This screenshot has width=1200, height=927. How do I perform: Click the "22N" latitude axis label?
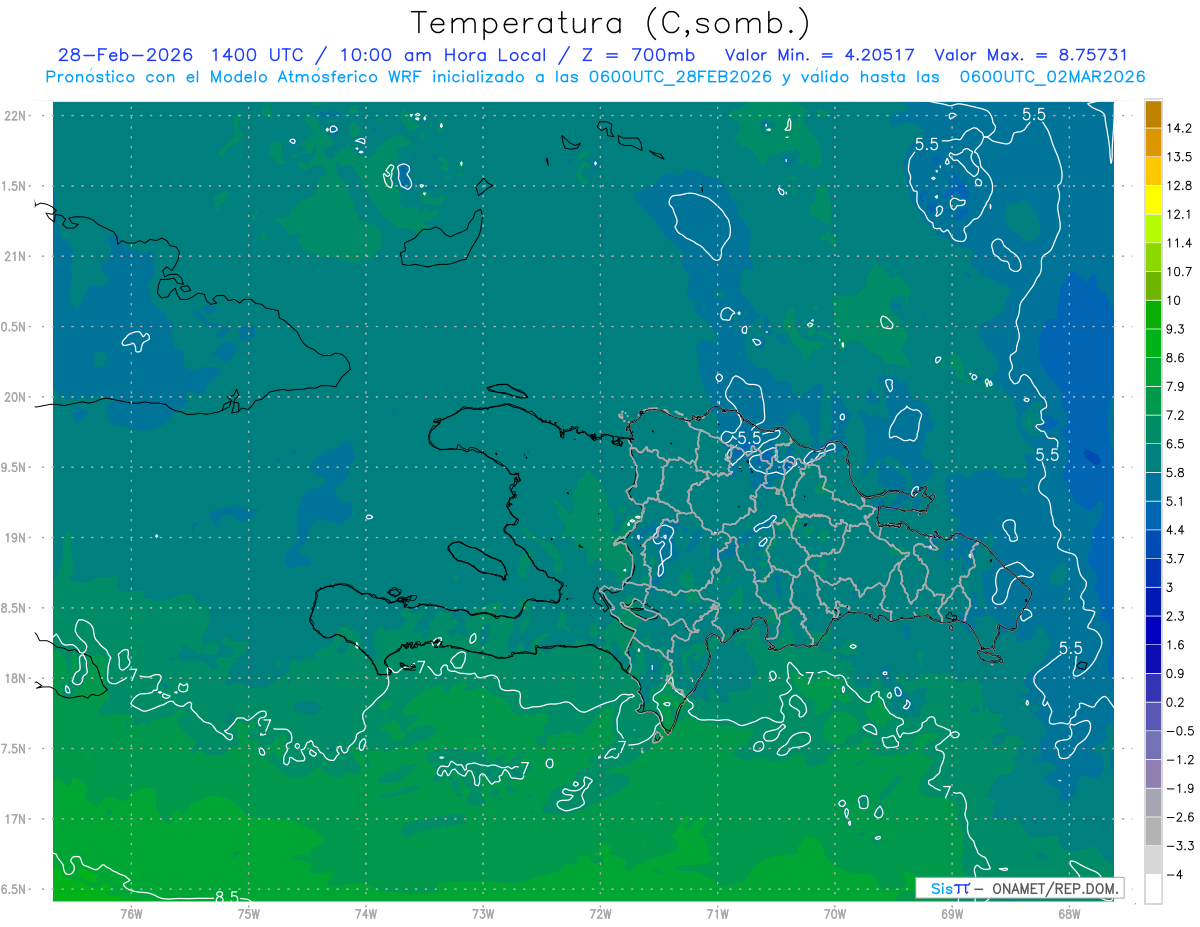16,116
